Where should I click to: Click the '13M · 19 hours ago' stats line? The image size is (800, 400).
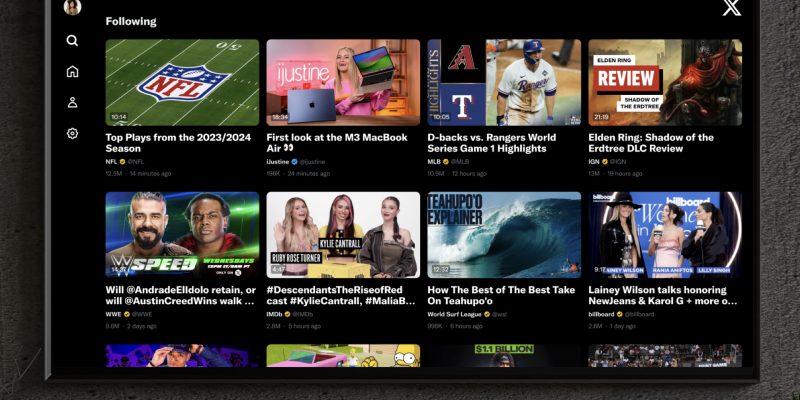pyautogui.click(x=615, y=173)
